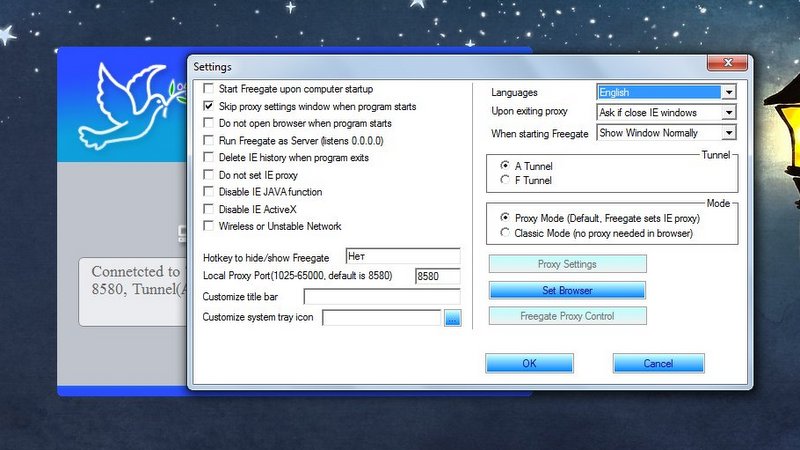The width and height of the screenshot is (800, 450).
Task: Tick Delete IE history when program exits
Action: coord(208,157)
